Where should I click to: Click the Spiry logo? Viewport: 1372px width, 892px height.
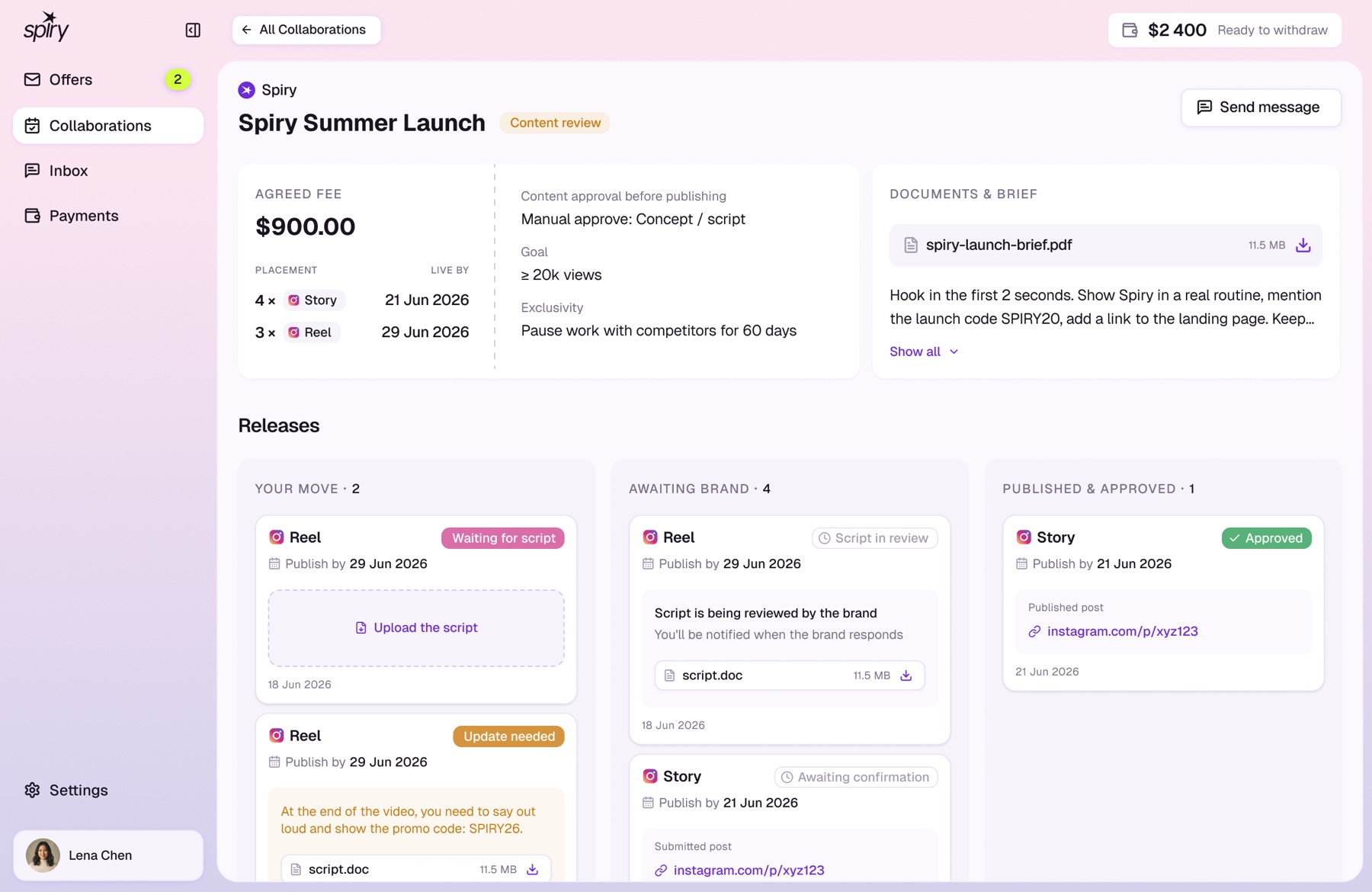tap(46, 27)
